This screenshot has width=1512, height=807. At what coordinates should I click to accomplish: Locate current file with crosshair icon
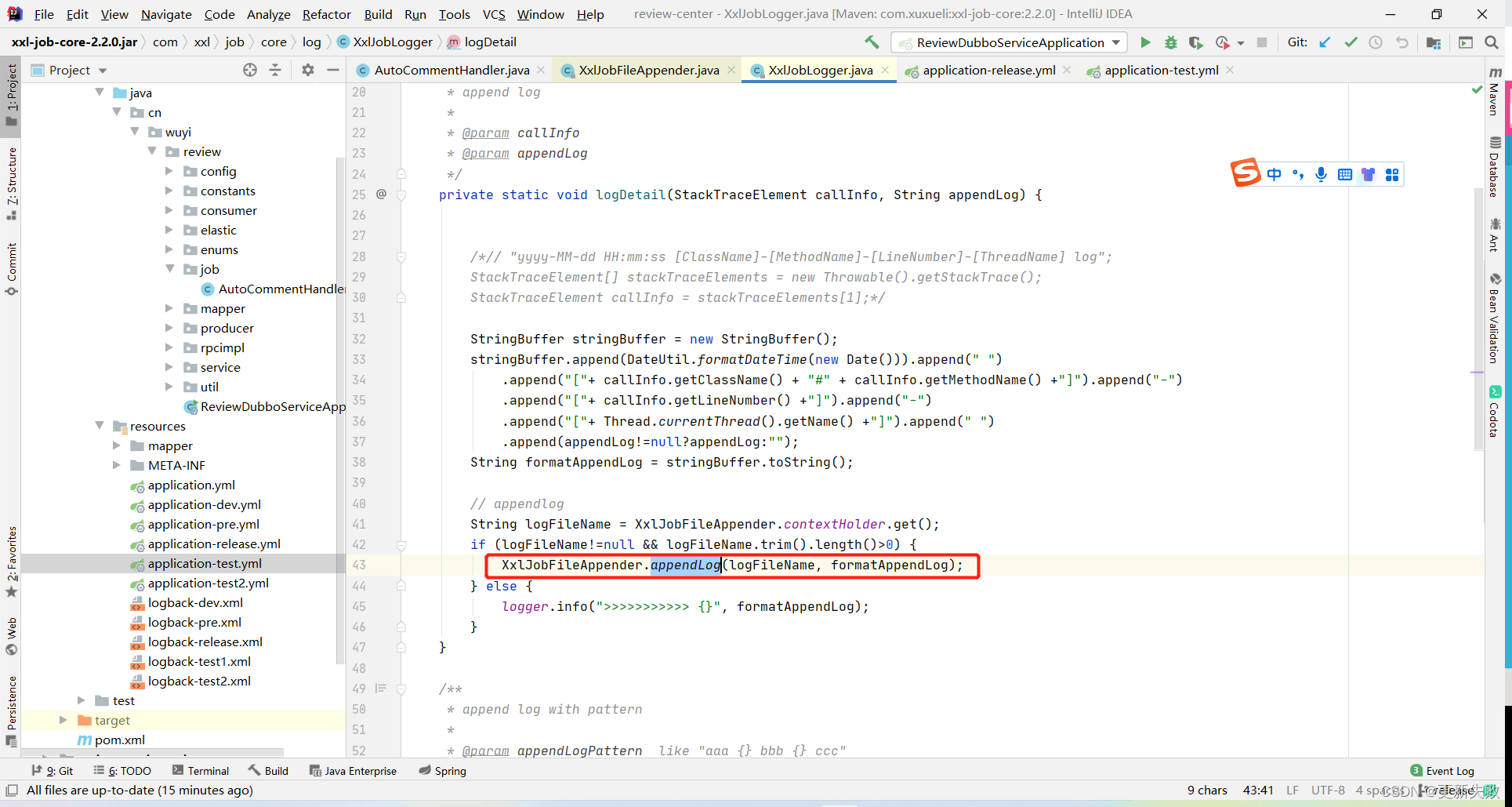coord(250,70)
